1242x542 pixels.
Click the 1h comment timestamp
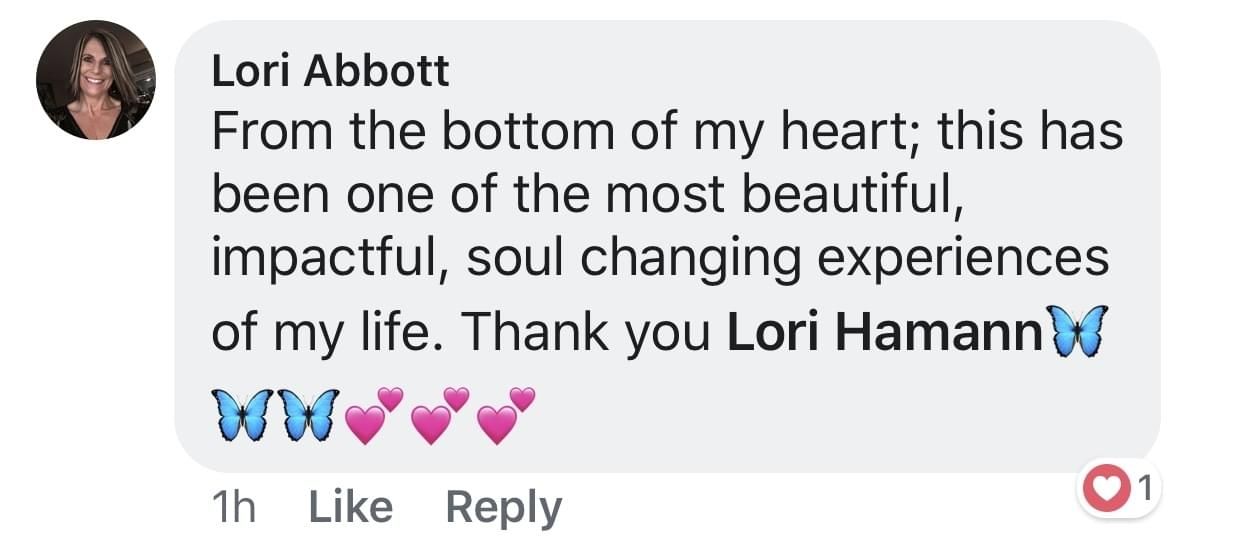pyautogui.click(x=234, y=508)
